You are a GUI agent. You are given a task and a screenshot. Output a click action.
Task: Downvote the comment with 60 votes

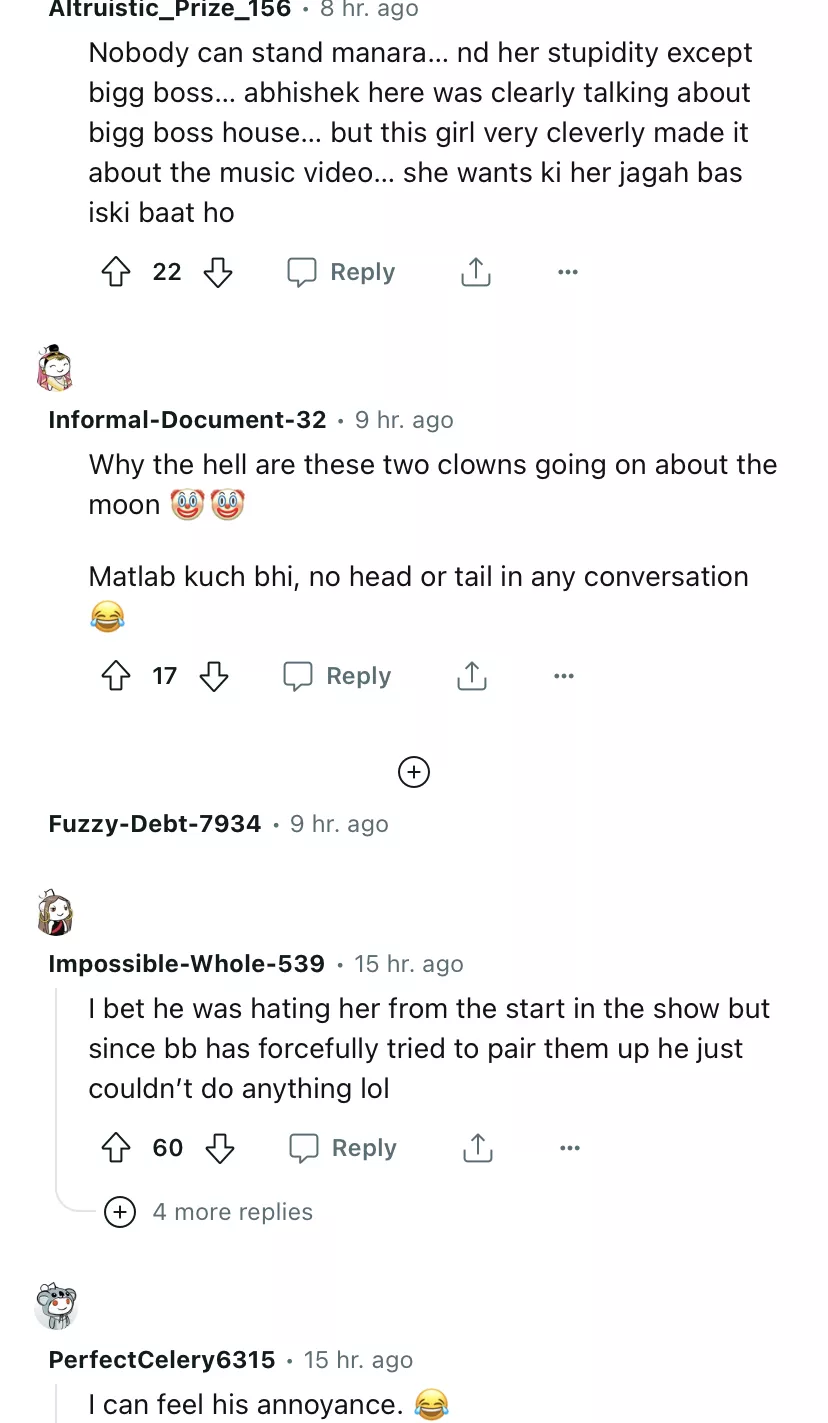pos(219,1148)
